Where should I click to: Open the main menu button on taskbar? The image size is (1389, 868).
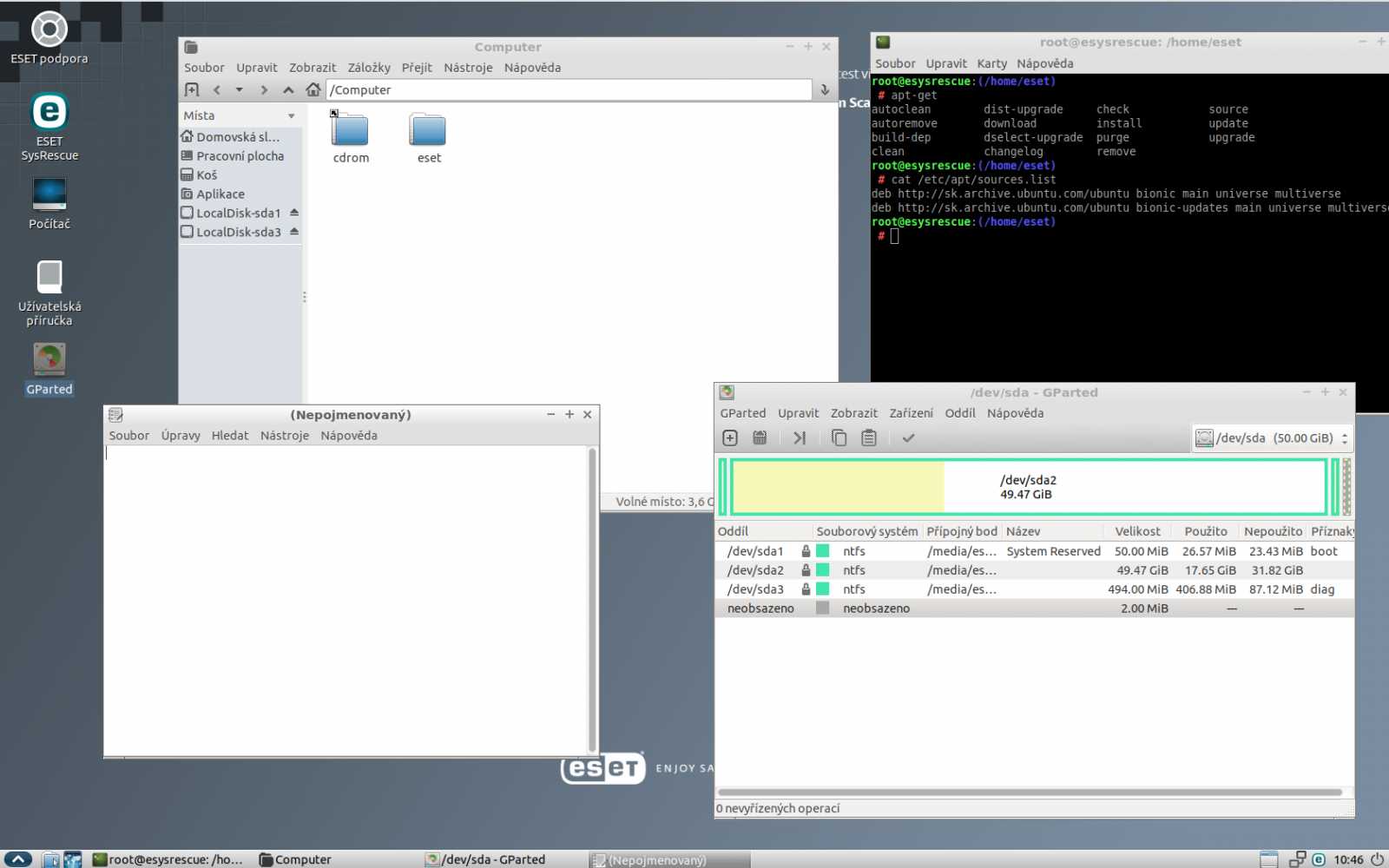click(x=17, y=859)
